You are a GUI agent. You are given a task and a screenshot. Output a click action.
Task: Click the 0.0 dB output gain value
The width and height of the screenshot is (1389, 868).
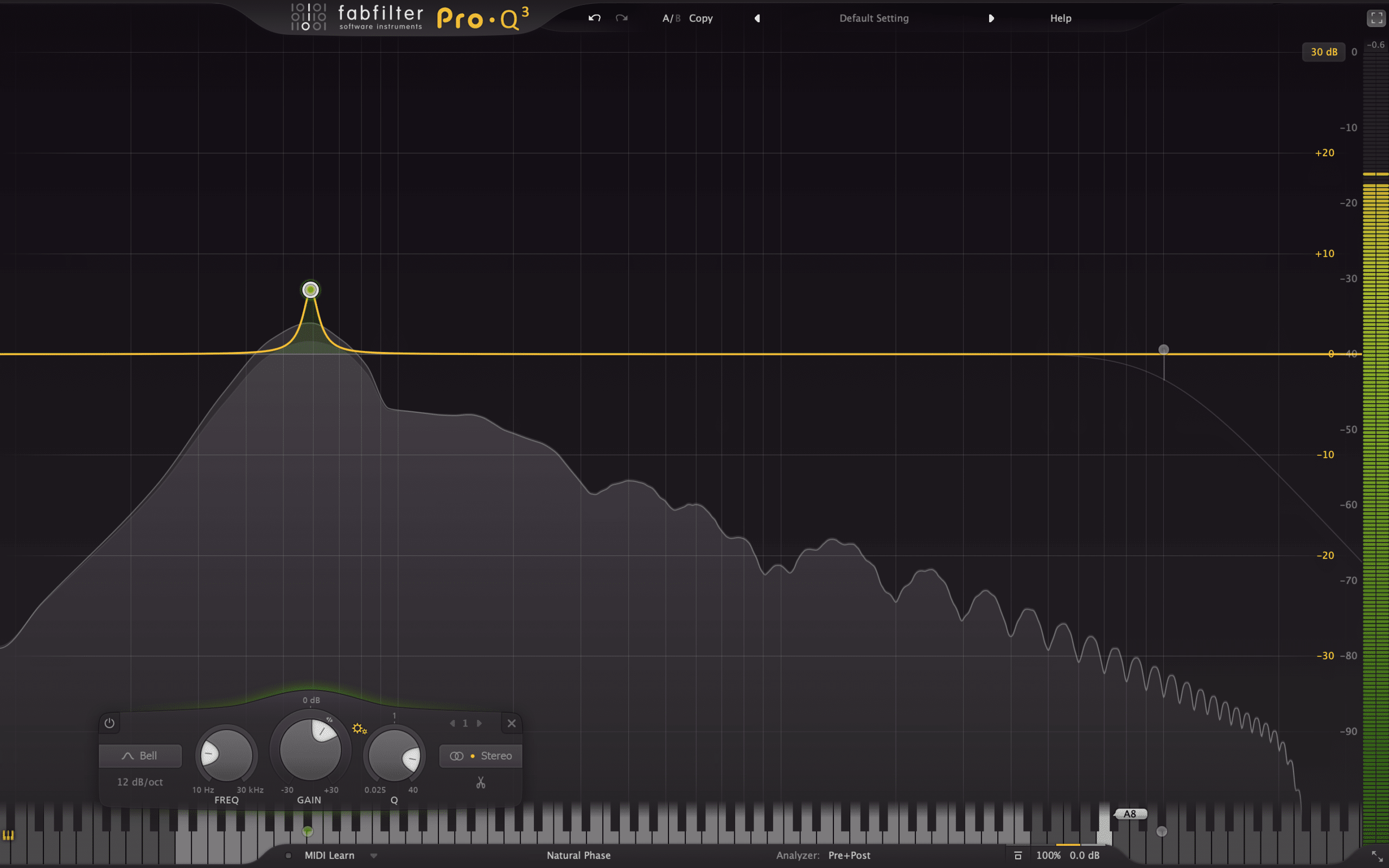pos(1085,856)
